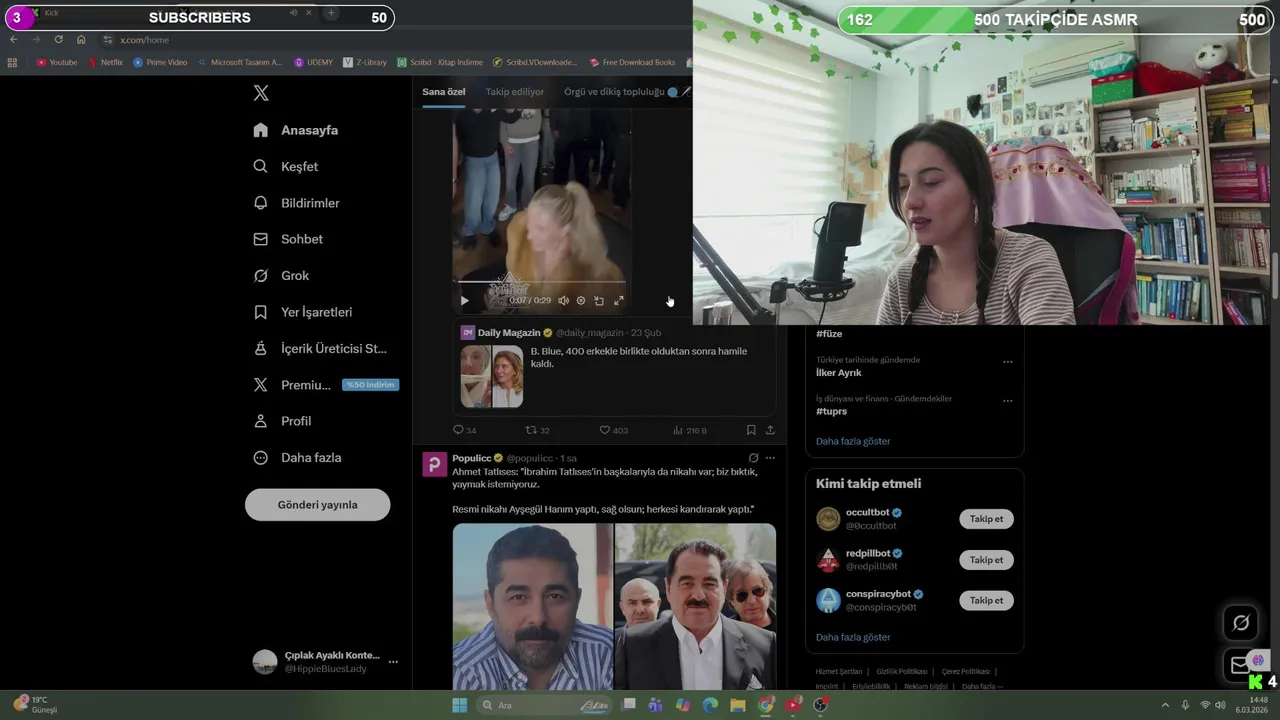The image size is (1280, 720).
Task: Open account menu dots beside @HippieBluesLady
Action: click(393, 662)
